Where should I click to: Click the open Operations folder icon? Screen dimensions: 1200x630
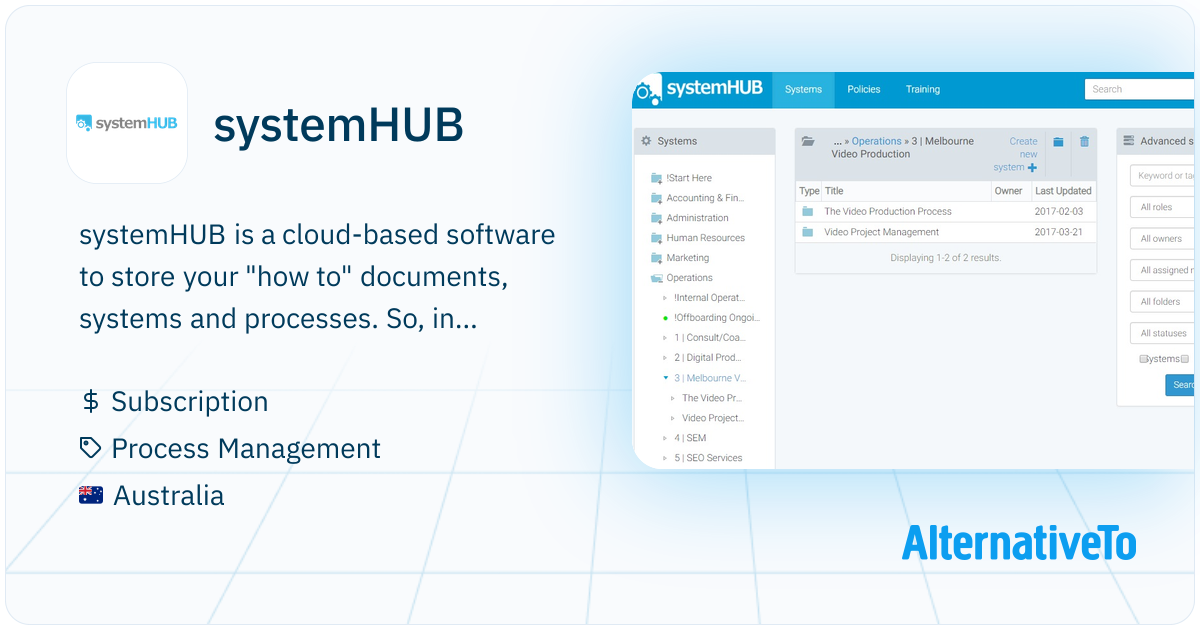[656, 278]
